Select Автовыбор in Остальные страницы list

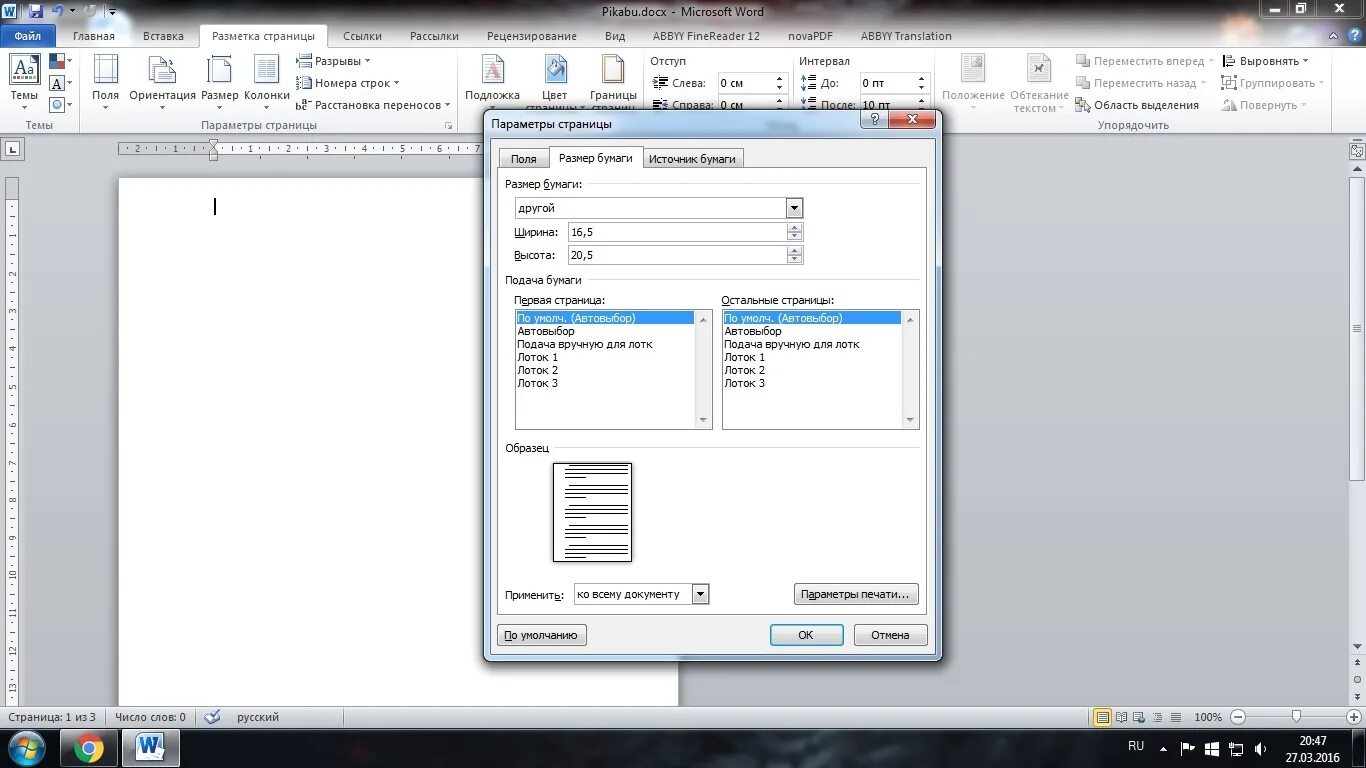click(813, 331)
